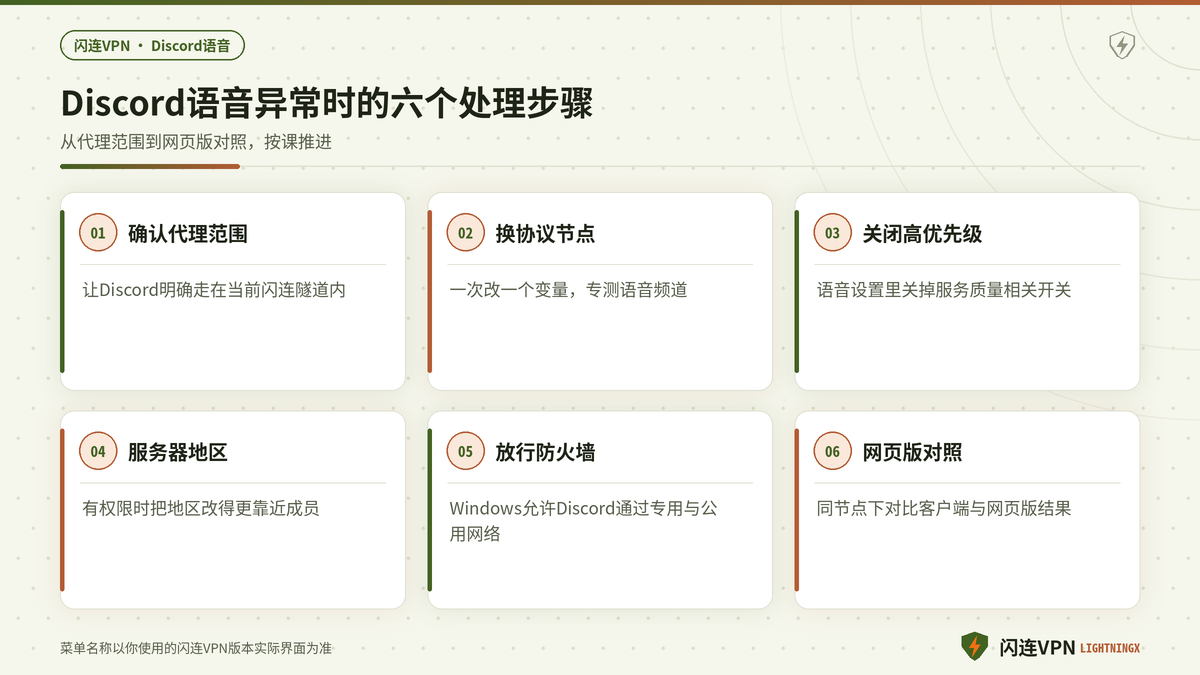The image size is (1200, 675).
Task: Click the lightning shield icon at top right
Action: click(x=1122, y=45)
